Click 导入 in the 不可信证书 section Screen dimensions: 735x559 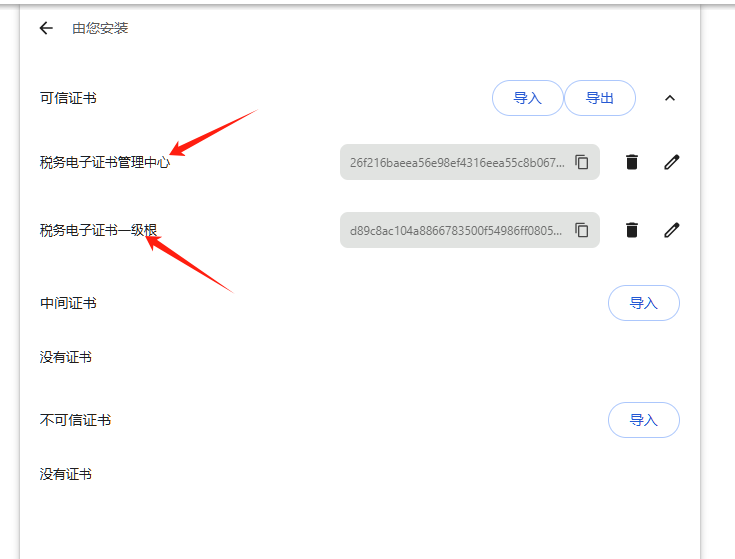pos(644,420)
